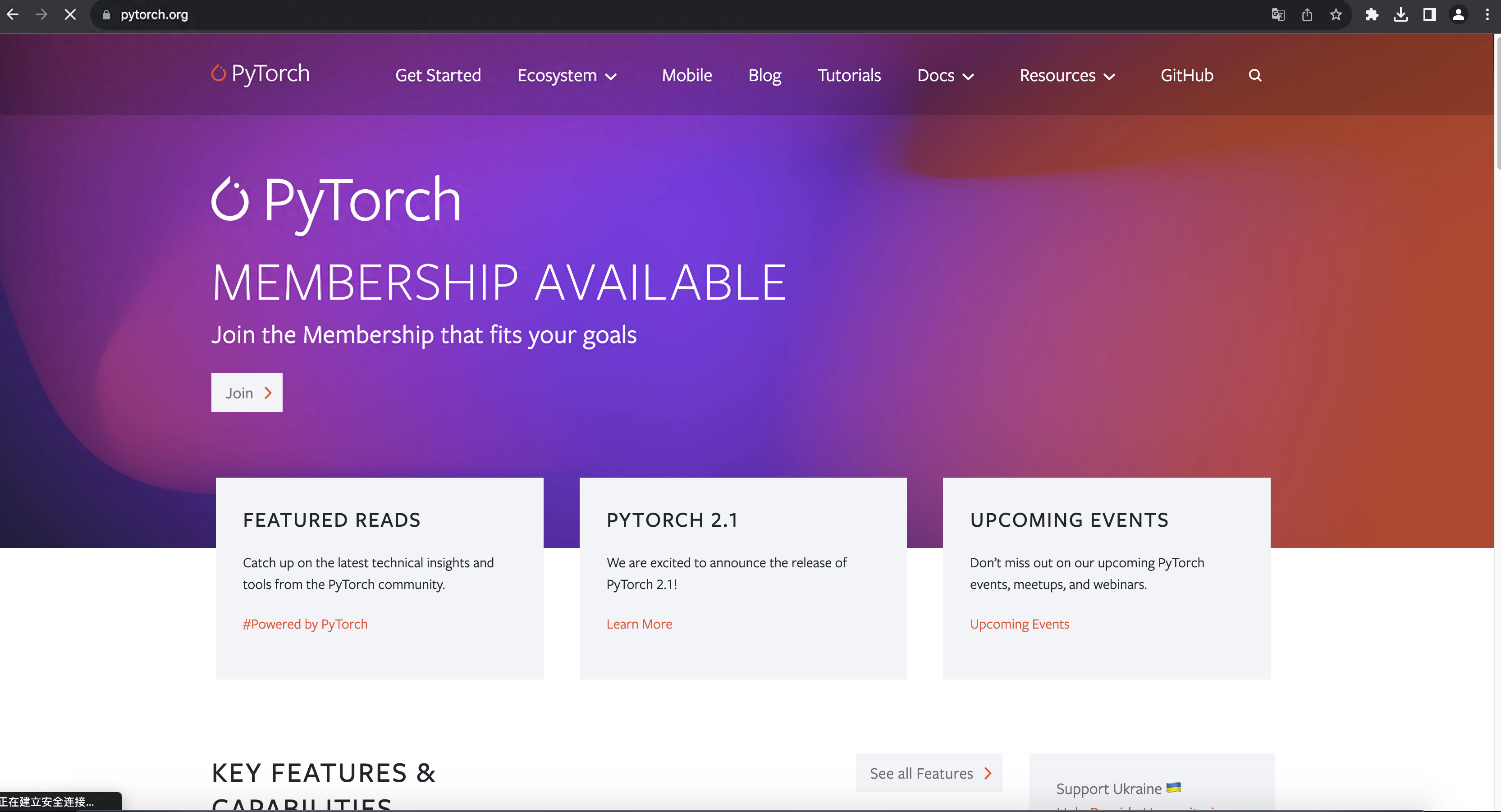Open the Google Translate icon in address bar
Screen dimensions: 1501x812
point(1277,14)
